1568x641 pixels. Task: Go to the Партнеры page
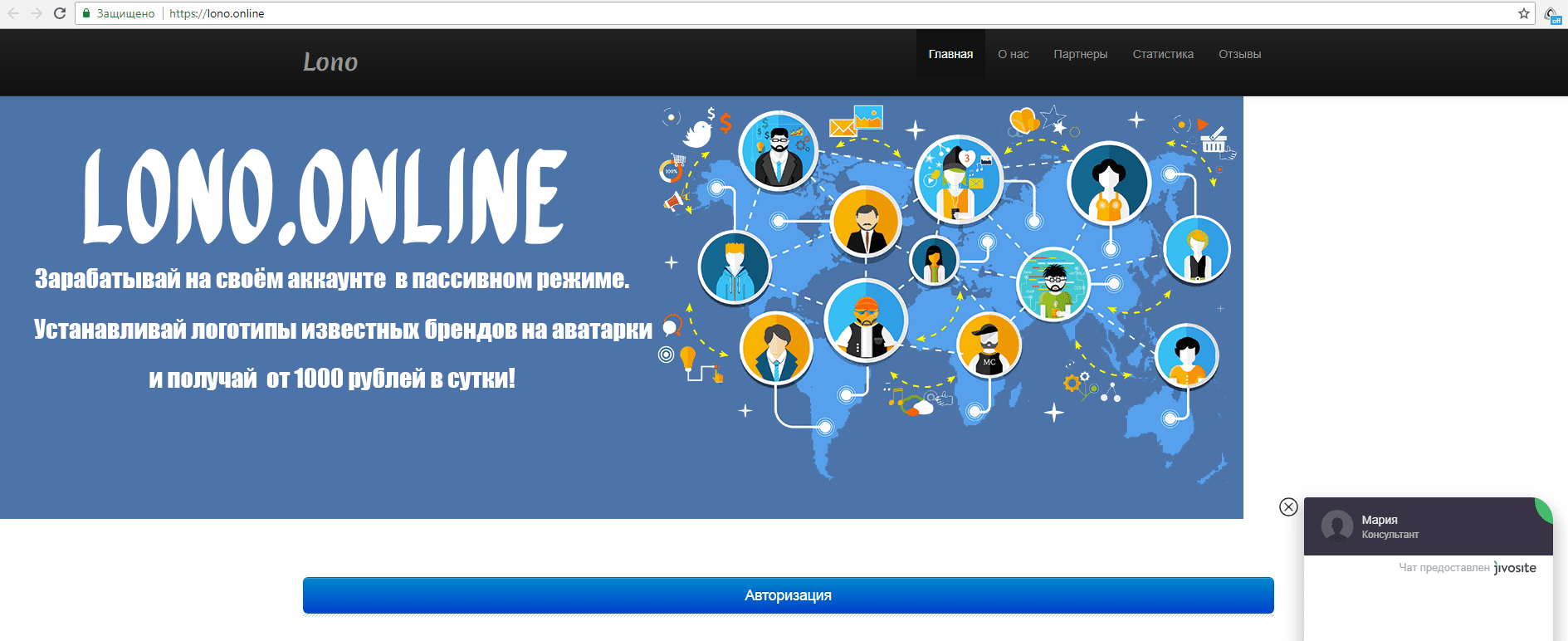pyautogui.click(x=1080, y=54)
